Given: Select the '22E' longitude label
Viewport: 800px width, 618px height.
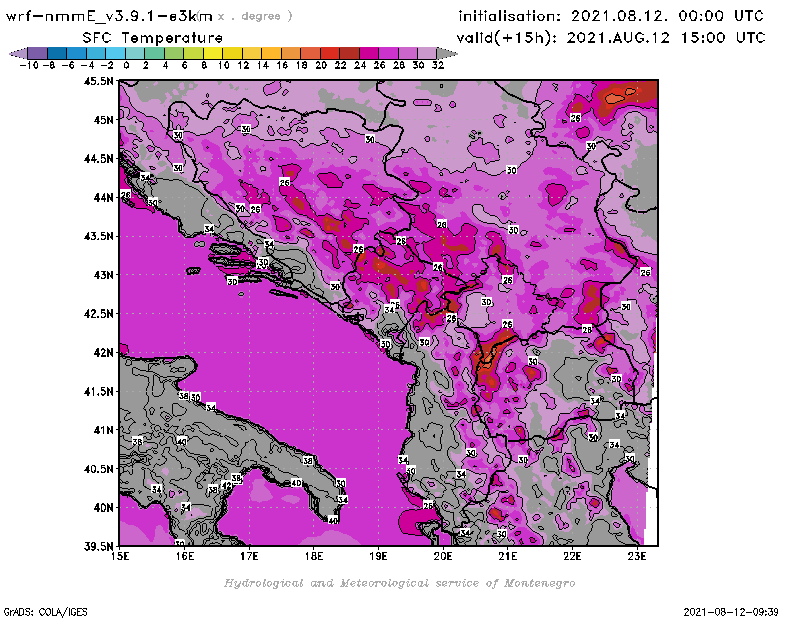Looking at the screenshot, I should (x=572, y=556).
